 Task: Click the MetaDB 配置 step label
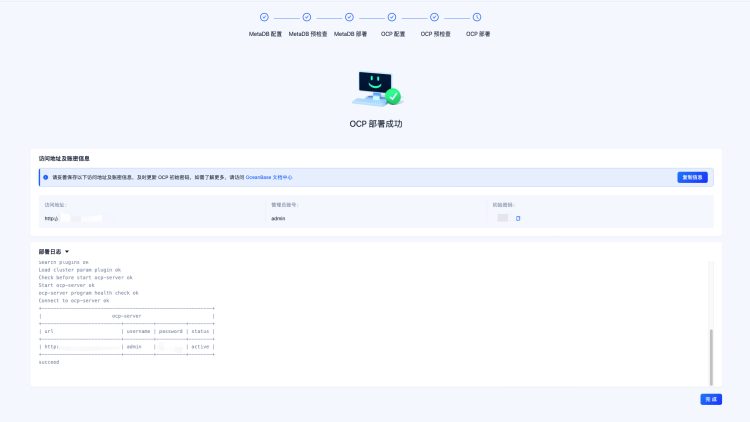pyautogui.click(x=265, y=34)
